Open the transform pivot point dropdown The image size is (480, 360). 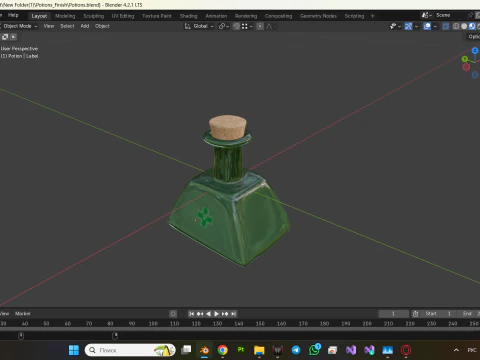[x=223, y=26]
